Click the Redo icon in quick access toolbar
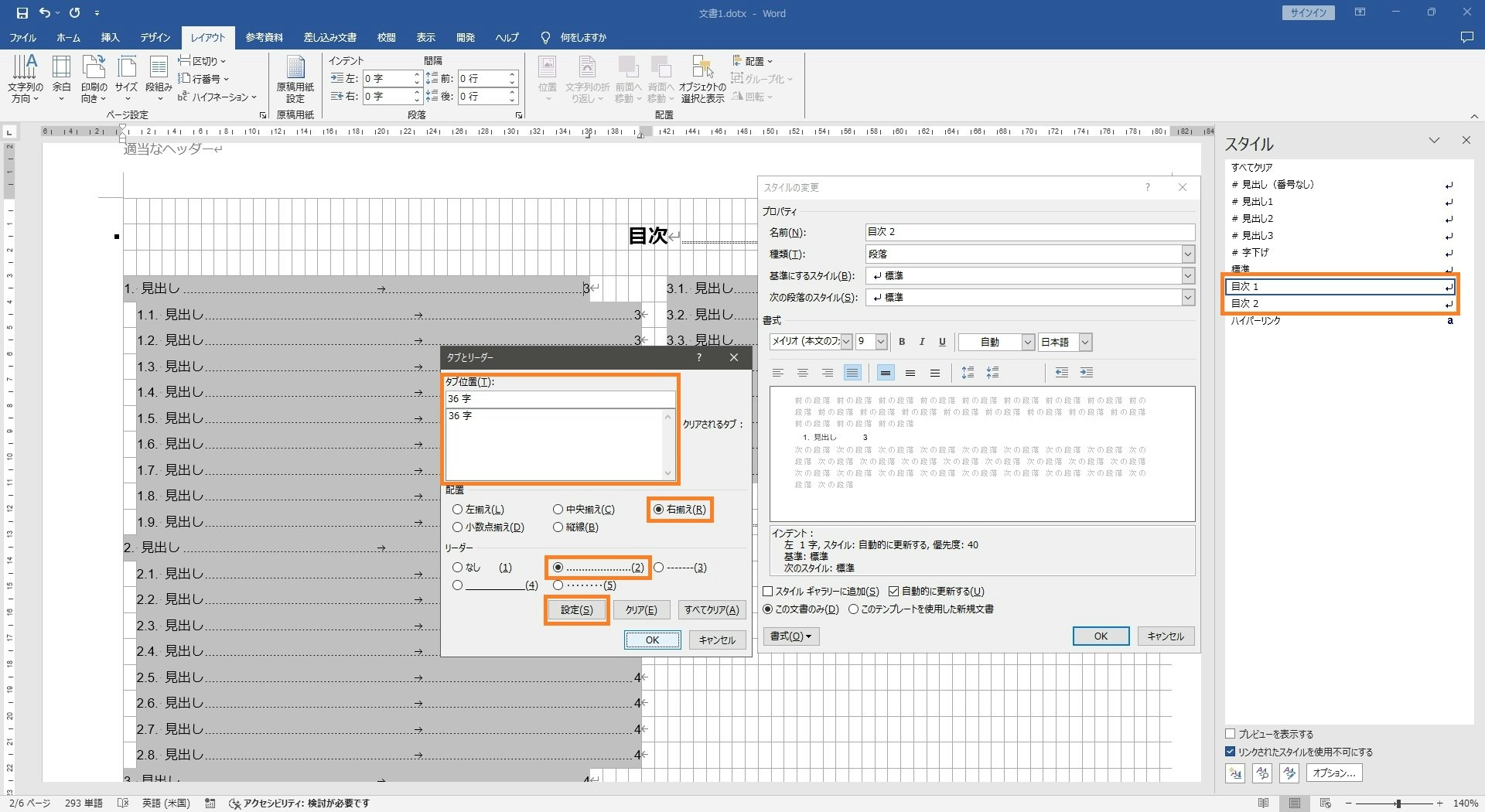Viewport: 1485px width, 812px height. click(x=74, y=13)
